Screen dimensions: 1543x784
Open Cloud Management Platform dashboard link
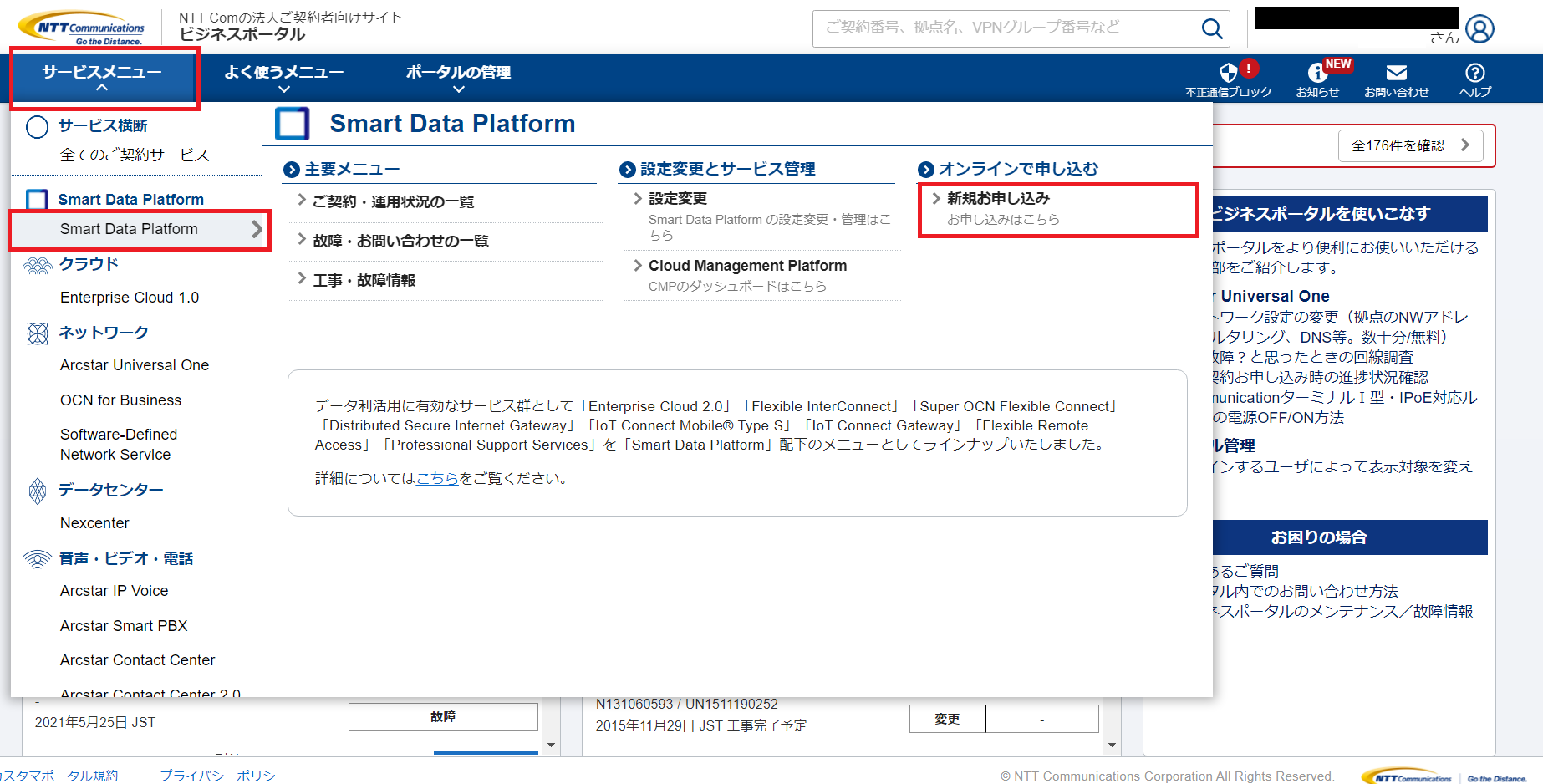pyautogui.click(x=747, y=266)
